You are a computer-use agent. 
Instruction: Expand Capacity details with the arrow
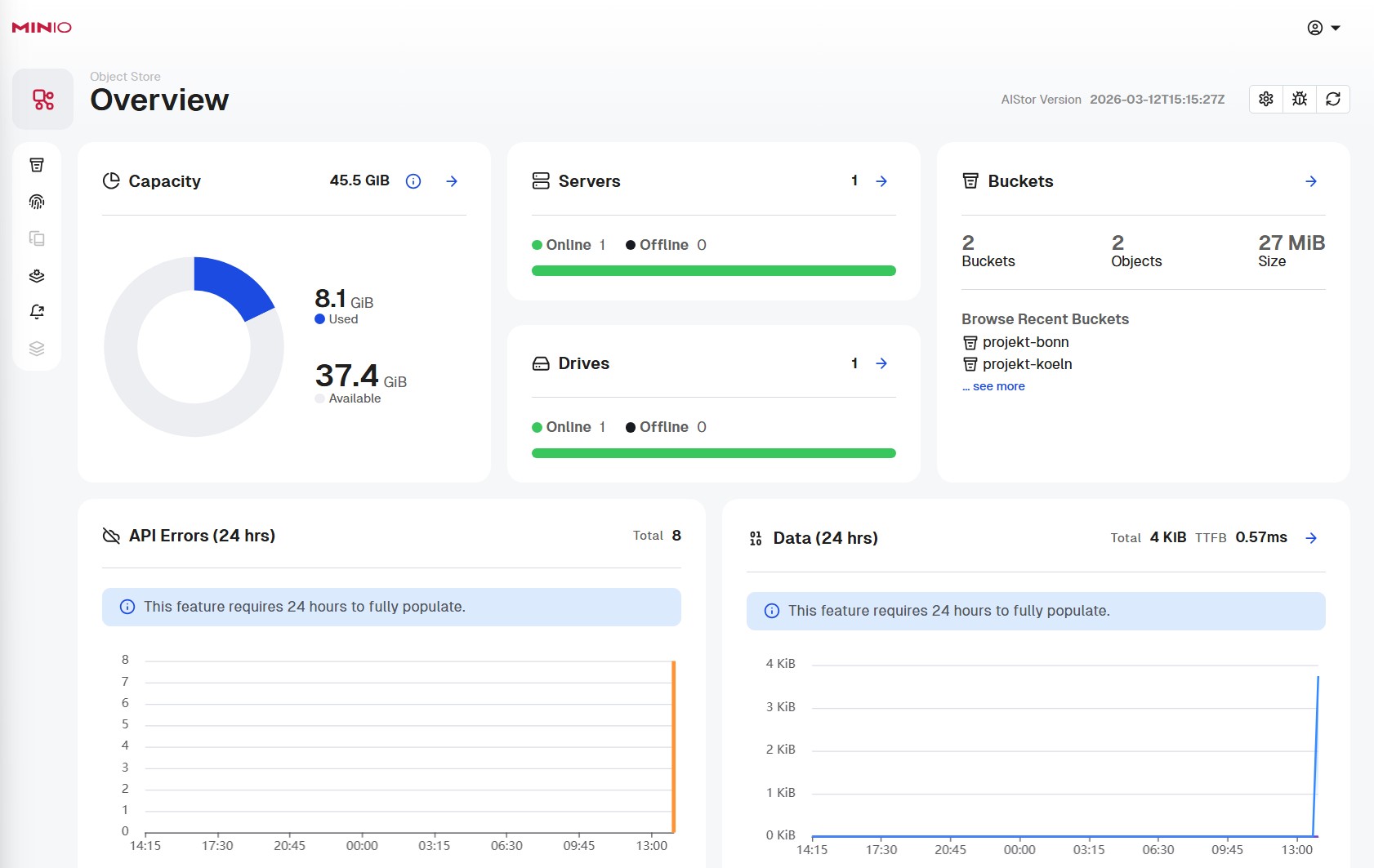coord(452,181)
